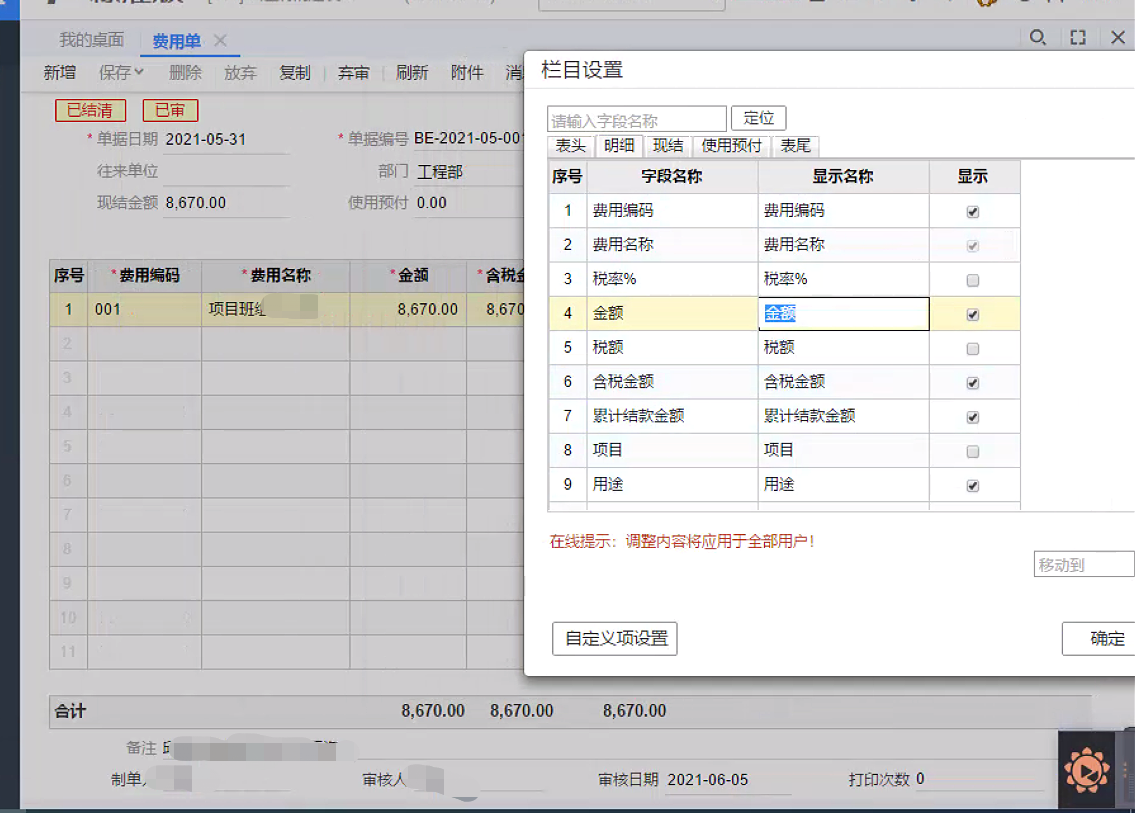Click the 移动到 input field

pyautogui.click(x=1084, y=565)
